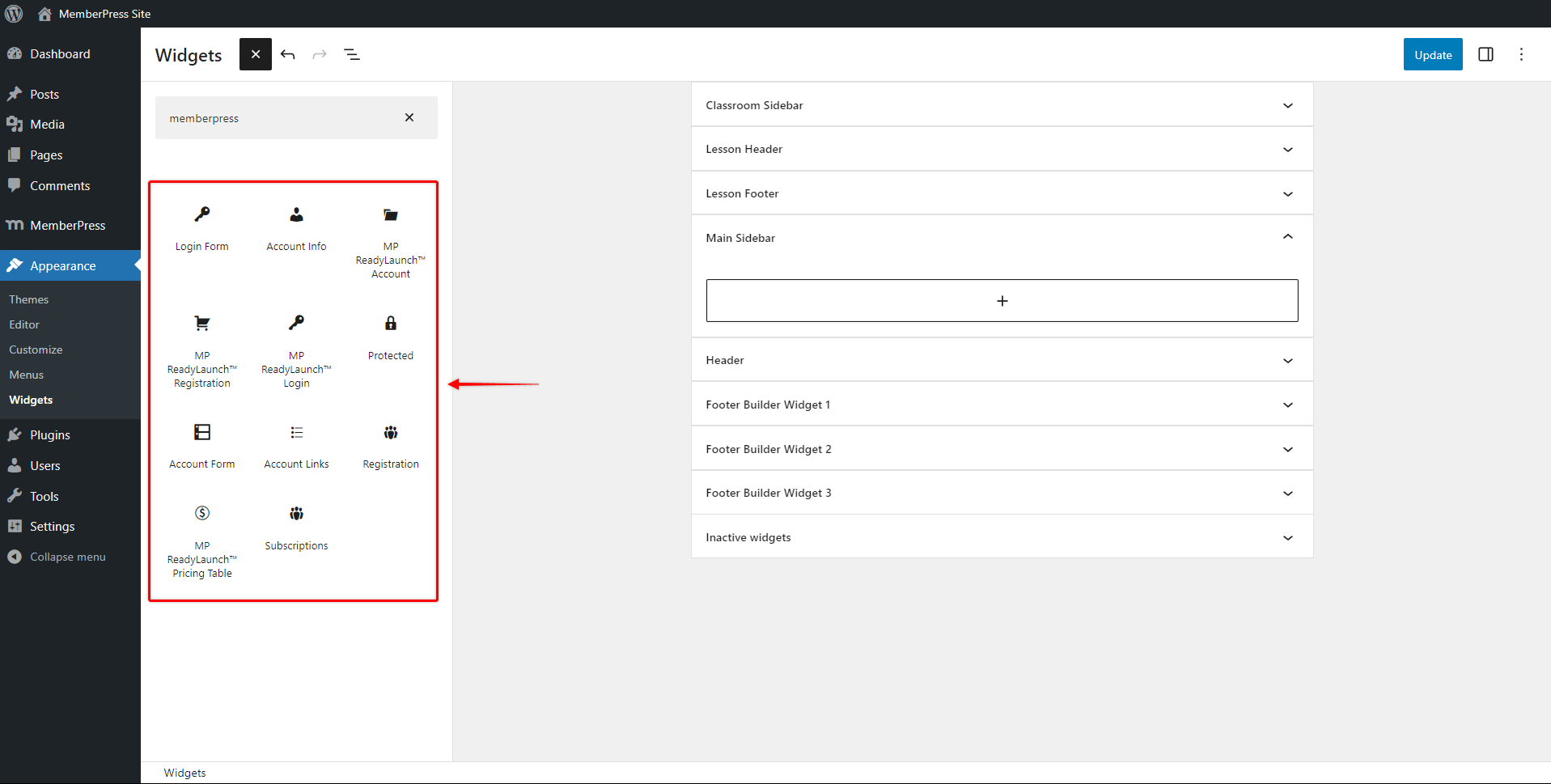Viewport: 1551px width, 784px height.
Task: Open the MemberPress admin menu
Action: click(70, 226)
